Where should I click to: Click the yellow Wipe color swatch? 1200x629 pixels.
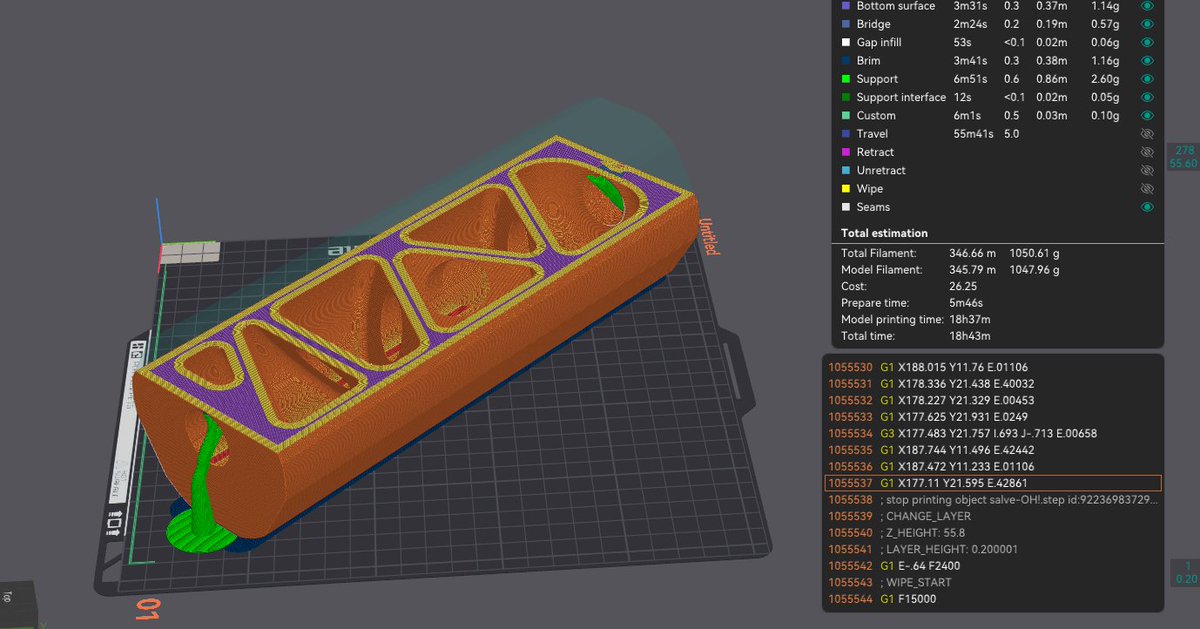tap(846, 188)
